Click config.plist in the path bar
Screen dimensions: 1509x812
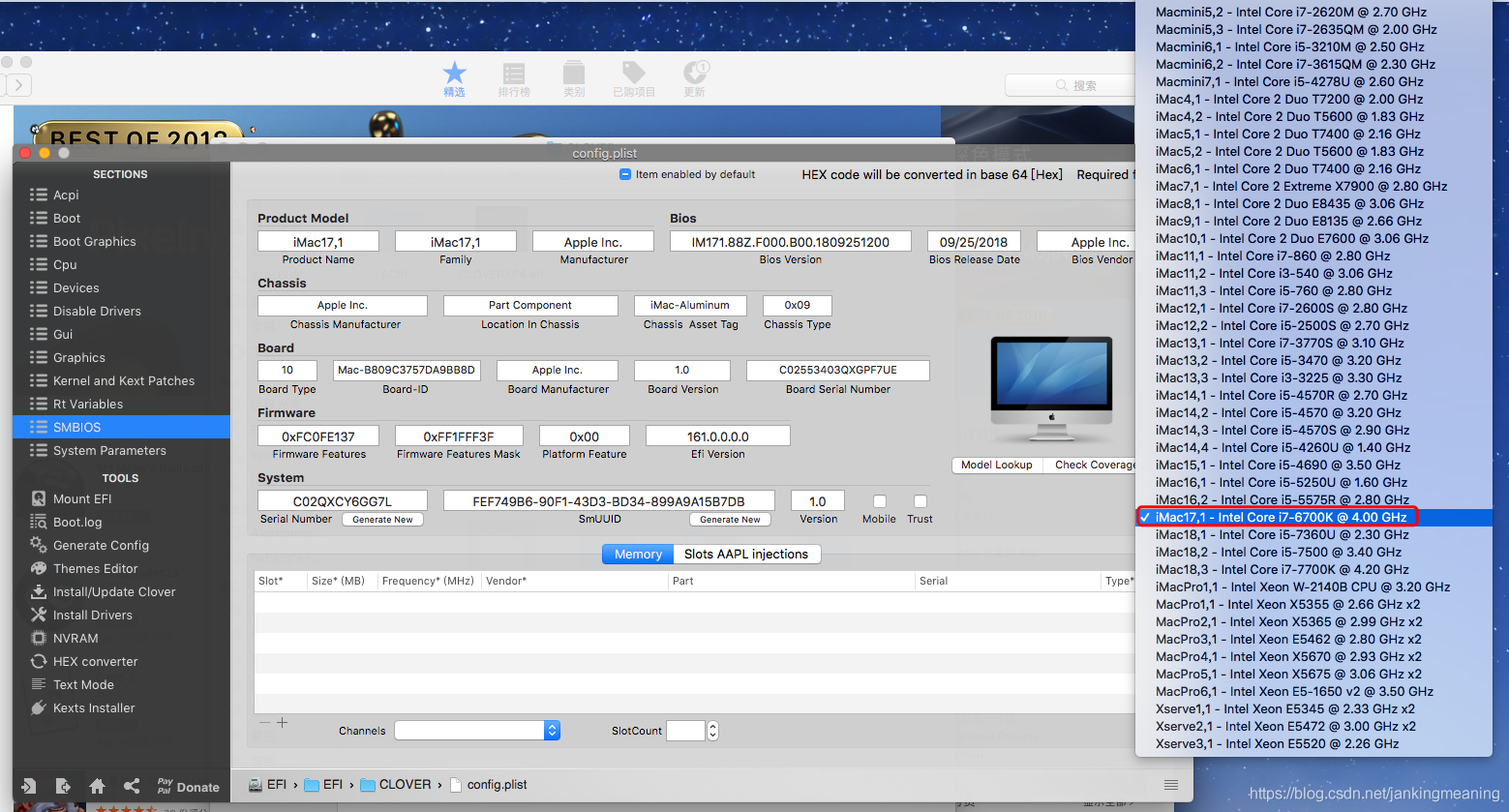point(489,785)
